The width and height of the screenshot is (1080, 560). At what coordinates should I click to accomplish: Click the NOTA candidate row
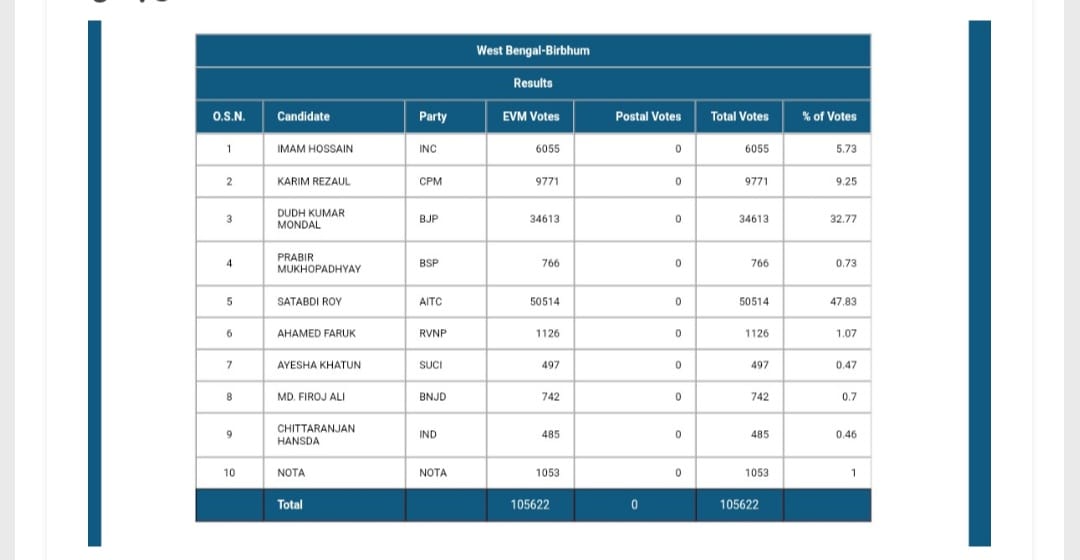533,473
